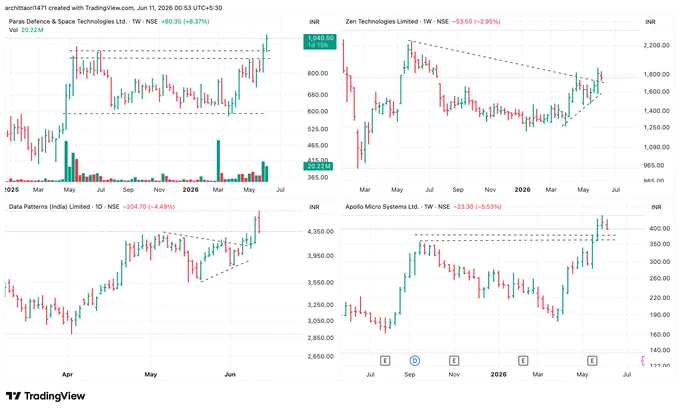680x411 pixels.
Task: Click the 365.00 price axis label
Action: click(318, 177)
